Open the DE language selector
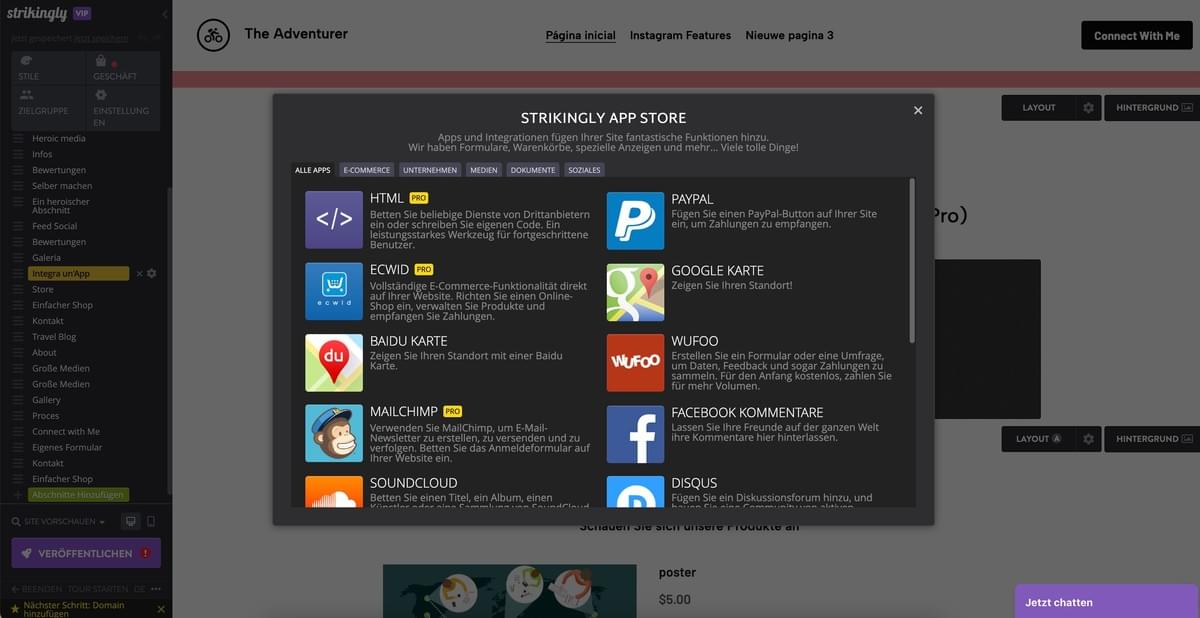Screen dimensions: 1200x618 [x=139, y=589]
